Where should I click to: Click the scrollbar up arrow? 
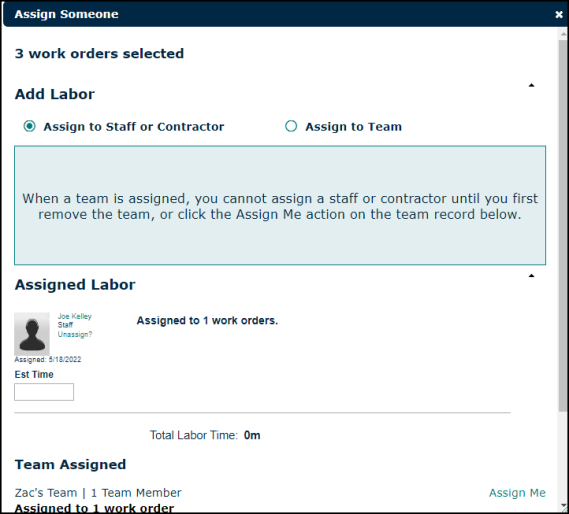(563, 34)
